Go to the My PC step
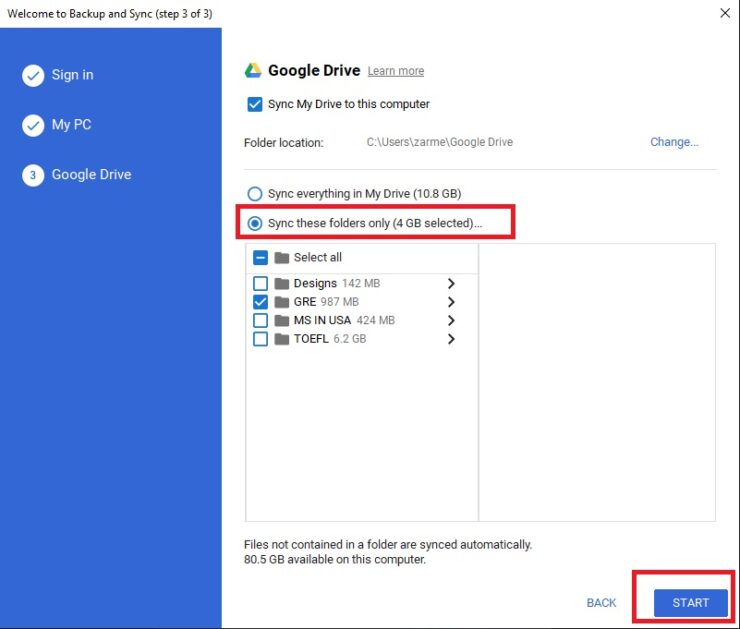The width and height of the screenshot is (740, 629). coord(71,125)
